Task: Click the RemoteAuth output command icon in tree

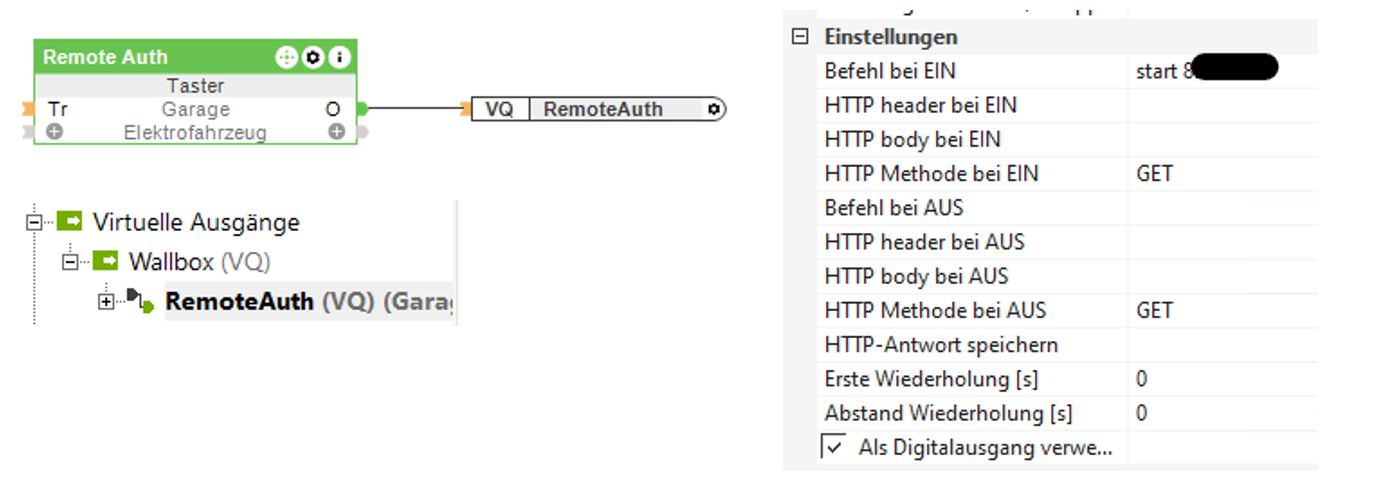Action: point(140,301)
